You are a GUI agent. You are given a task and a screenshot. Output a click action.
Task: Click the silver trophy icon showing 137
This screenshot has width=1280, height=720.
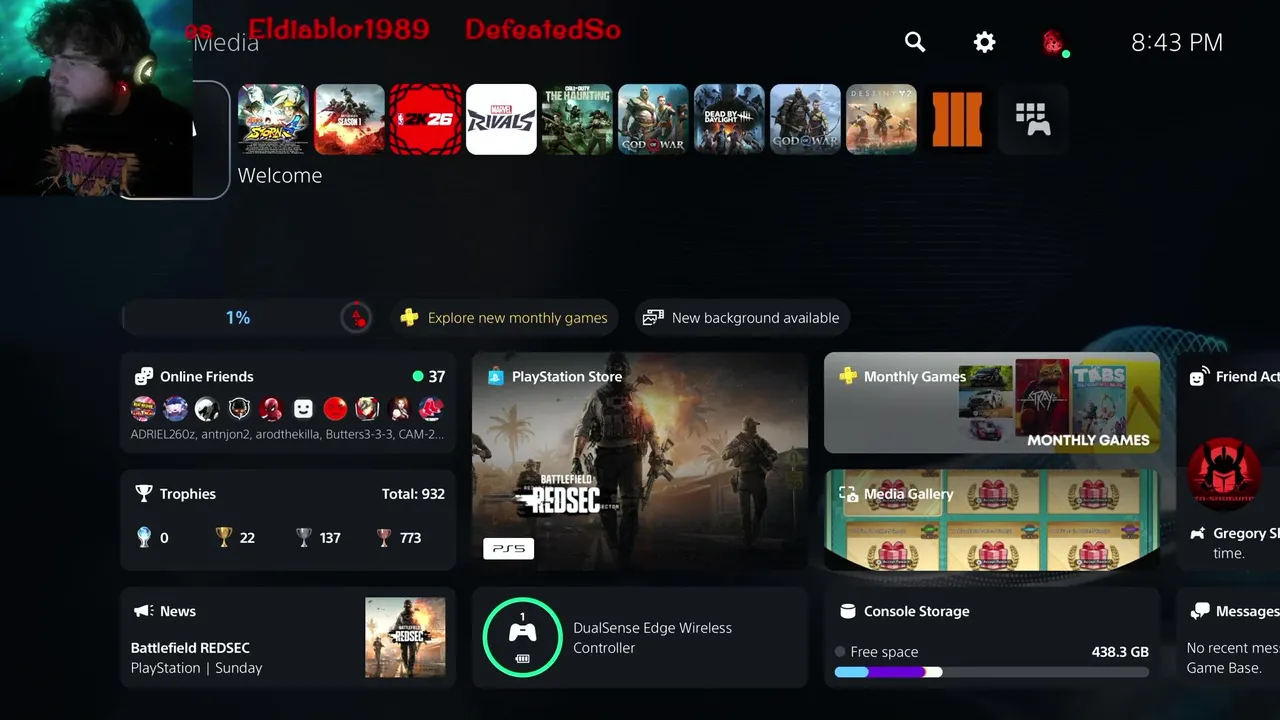coord(304,538)
